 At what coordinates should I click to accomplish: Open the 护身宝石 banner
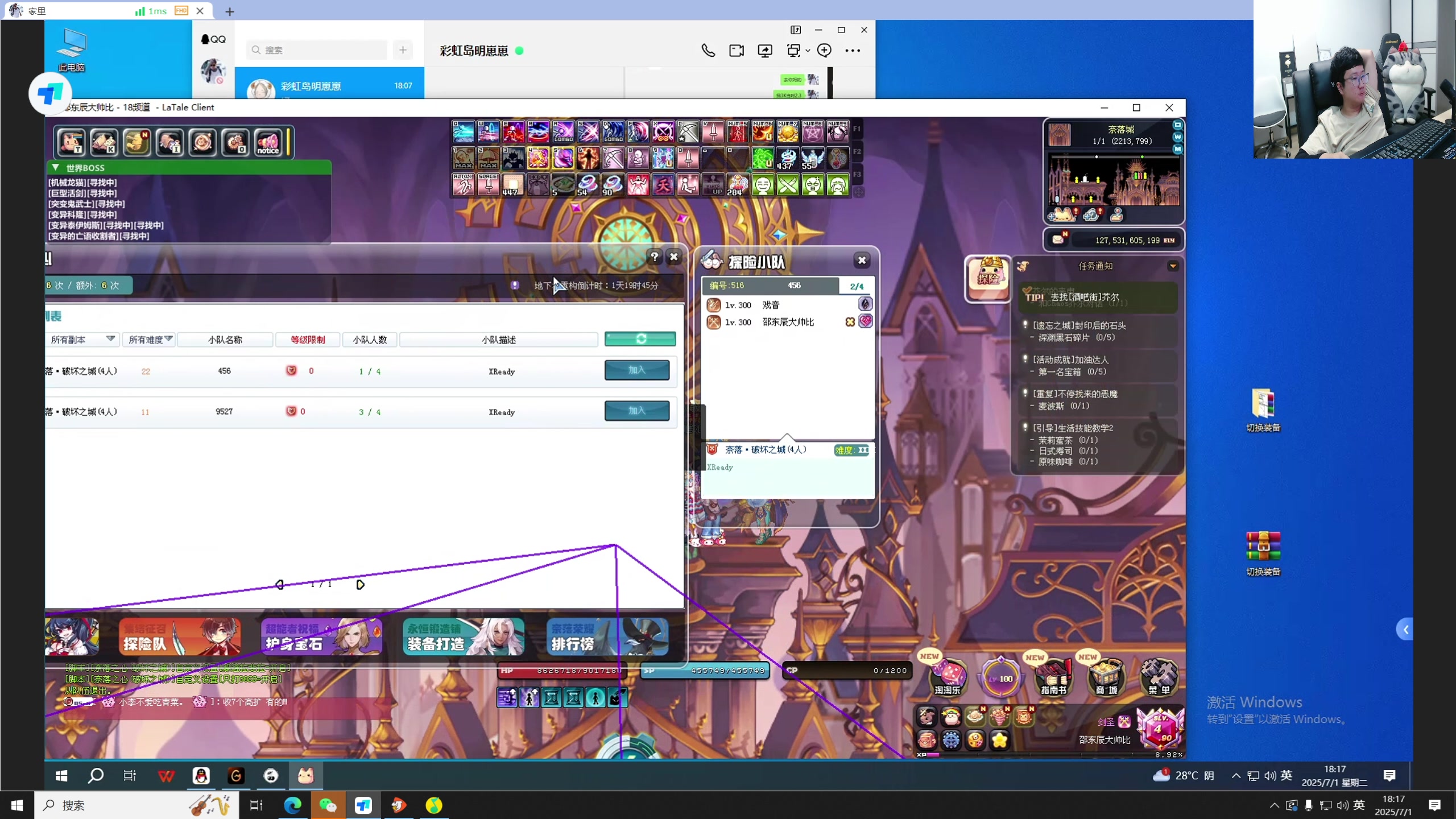click(x=321, y=636)
